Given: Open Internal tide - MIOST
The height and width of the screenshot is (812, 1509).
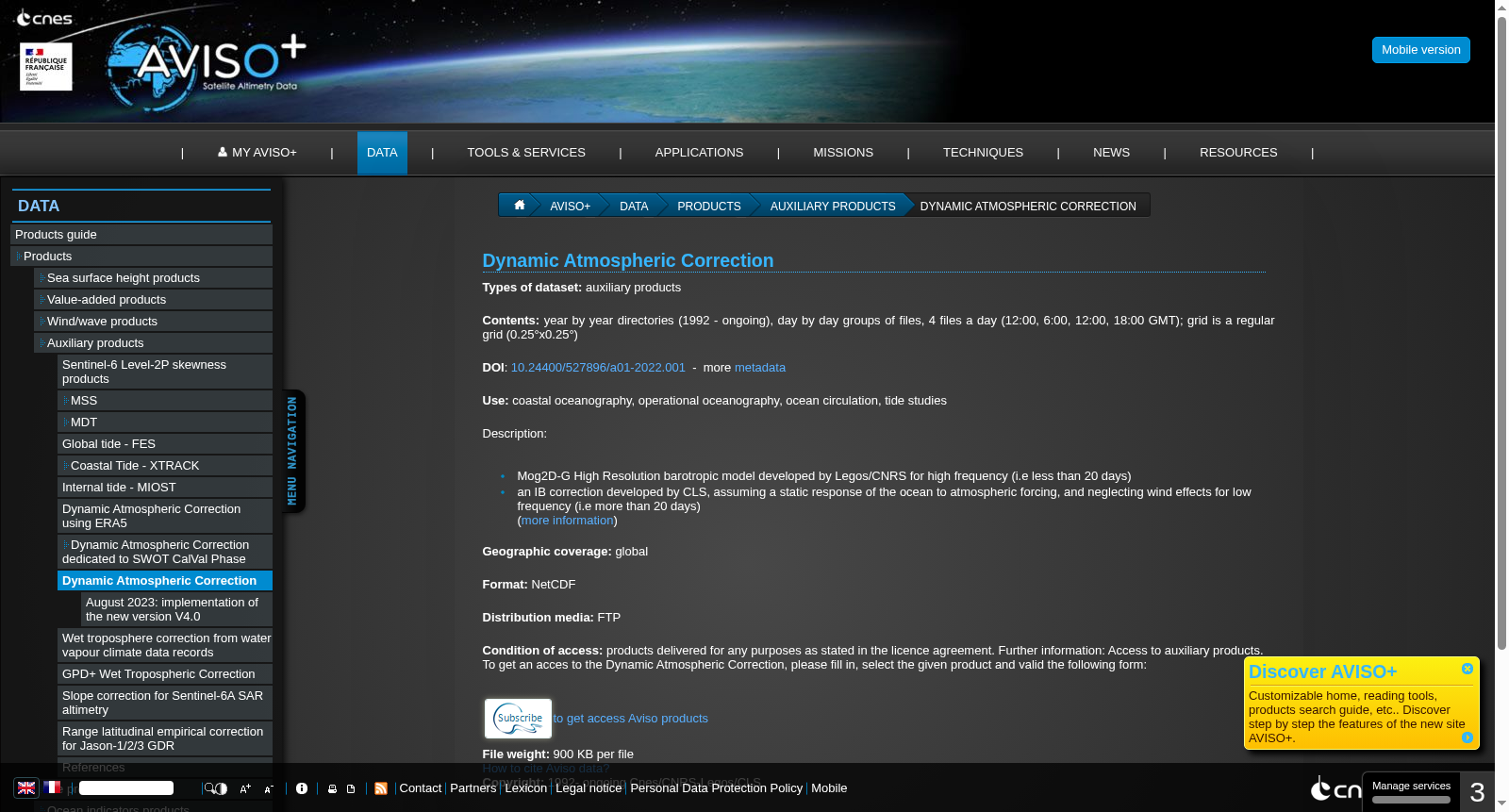Looking at the screenshot, I should 165,488.
